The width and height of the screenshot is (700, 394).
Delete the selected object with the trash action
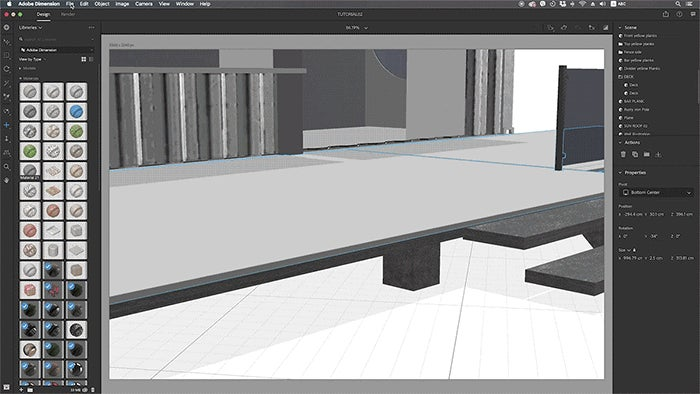click(623, 154)
